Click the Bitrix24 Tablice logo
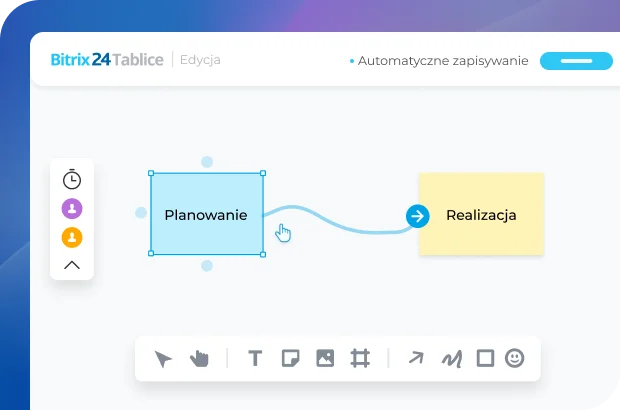 tap(107, 60)
